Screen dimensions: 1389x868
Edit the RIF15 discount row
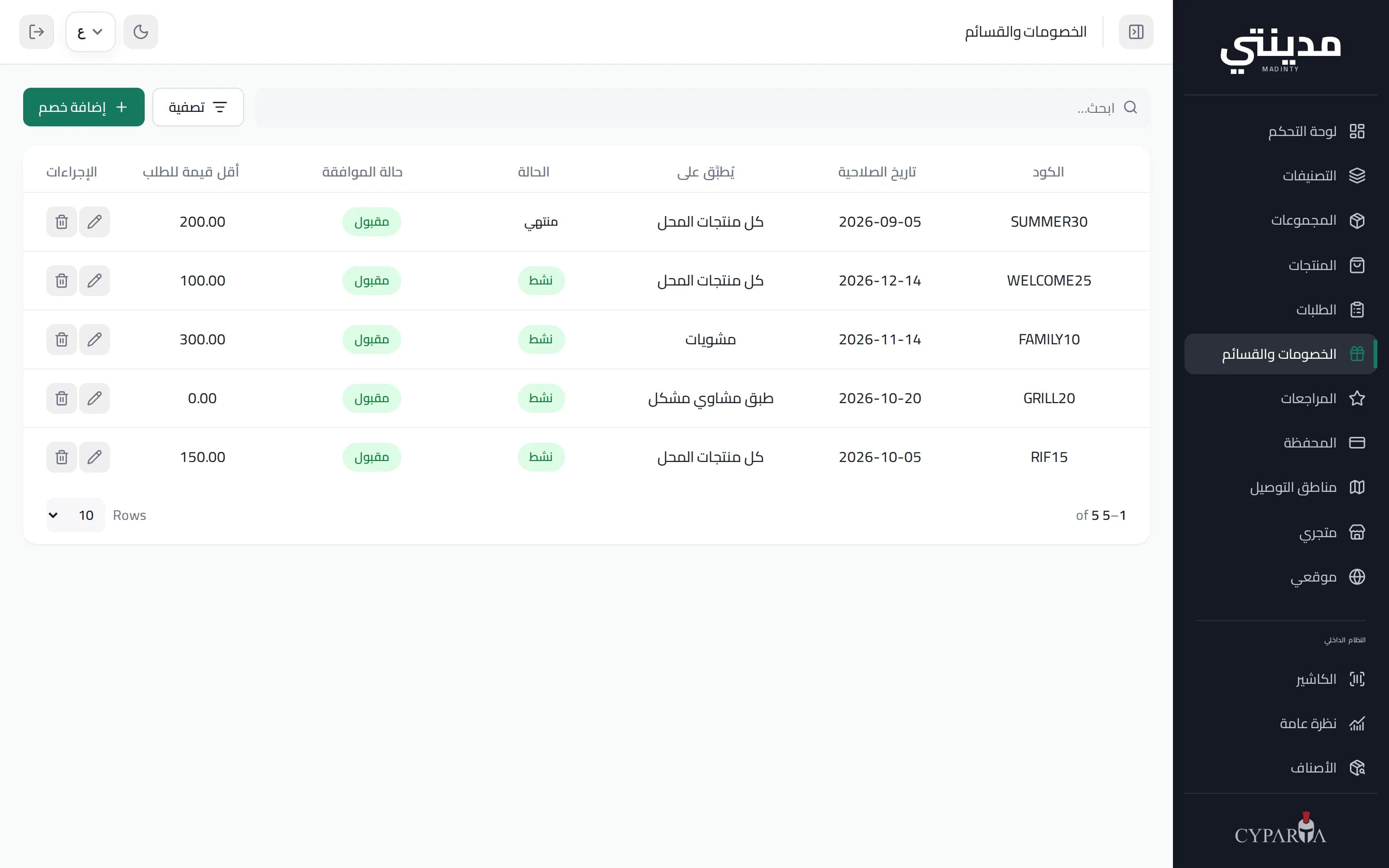(x=95, y=457)
